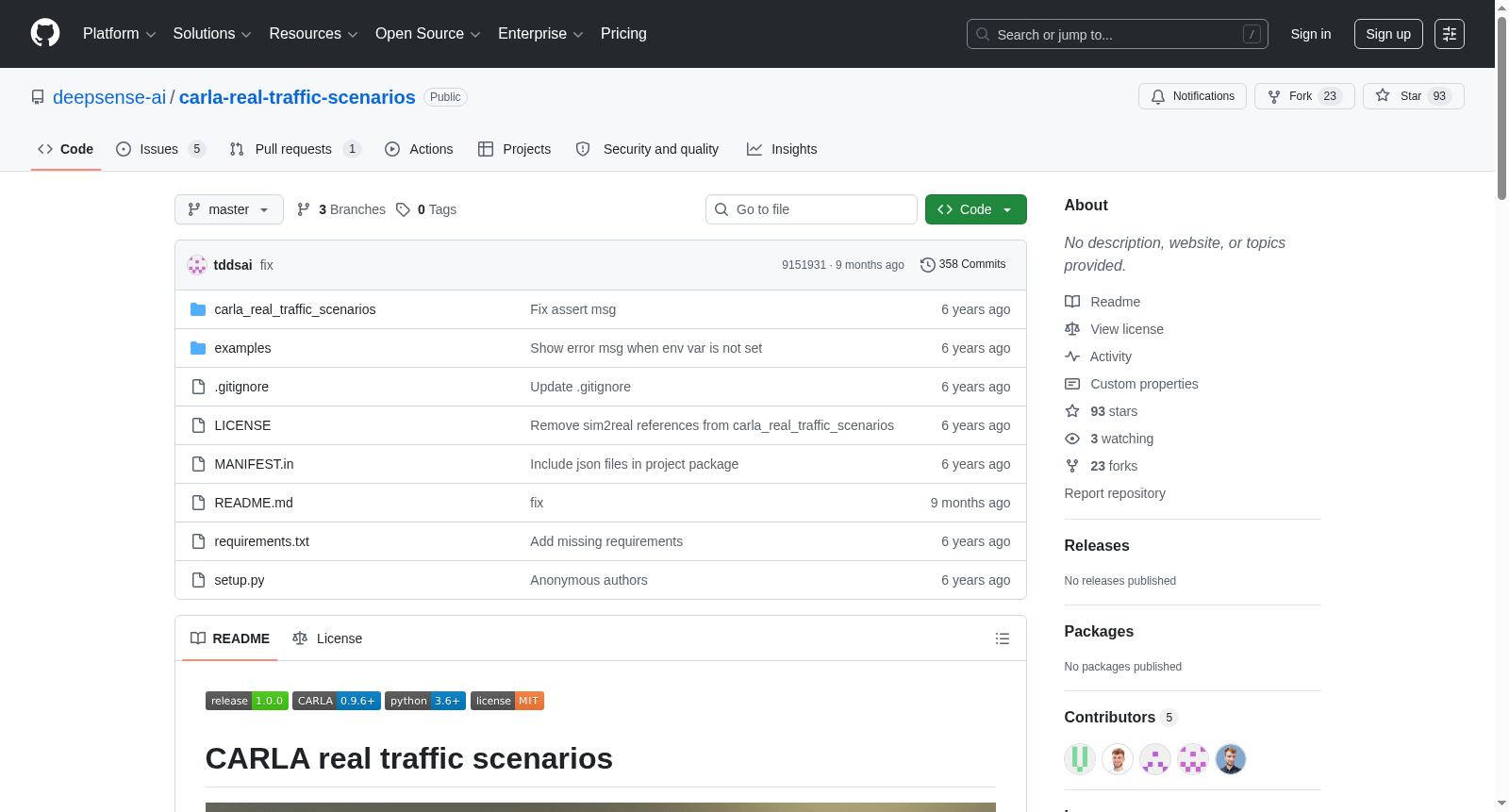Click the license MIT badge
This screenshot has width=1509, height=812.
coord(507,701)
